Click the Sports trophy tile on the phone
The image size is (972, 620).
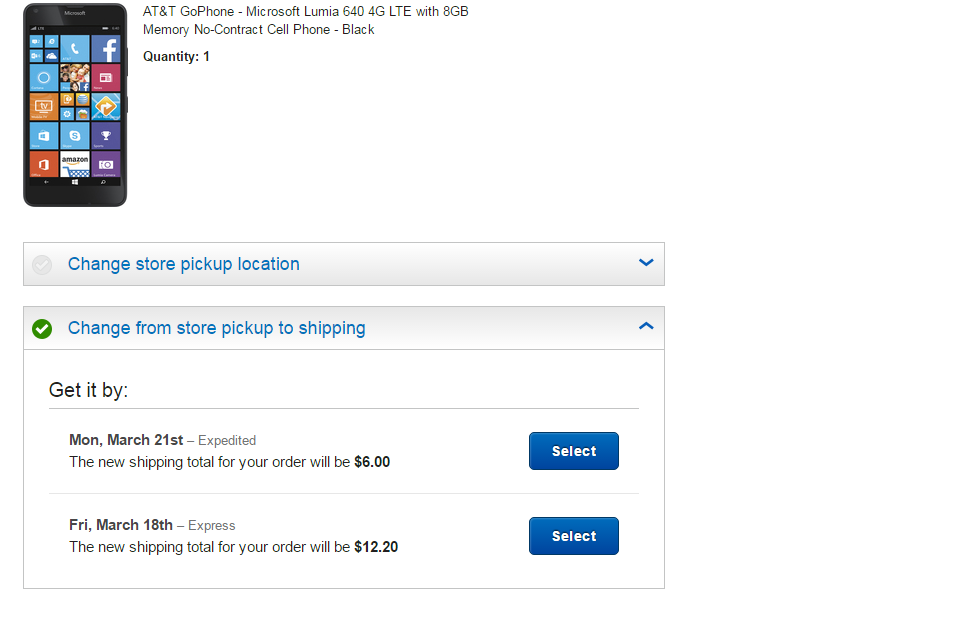[106, 134]
